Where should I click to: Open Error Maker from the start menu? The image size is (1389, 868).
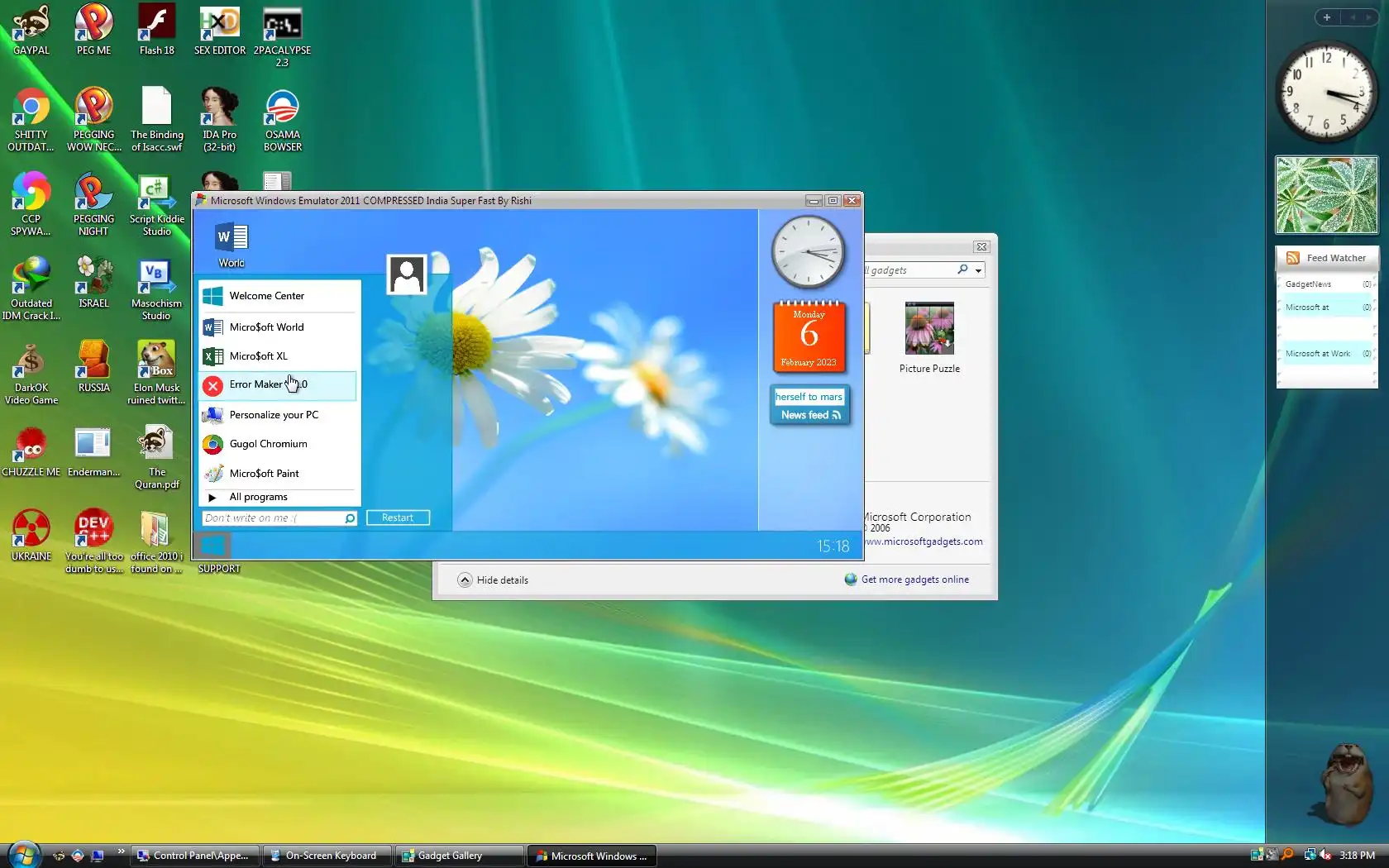pos(279,385)
